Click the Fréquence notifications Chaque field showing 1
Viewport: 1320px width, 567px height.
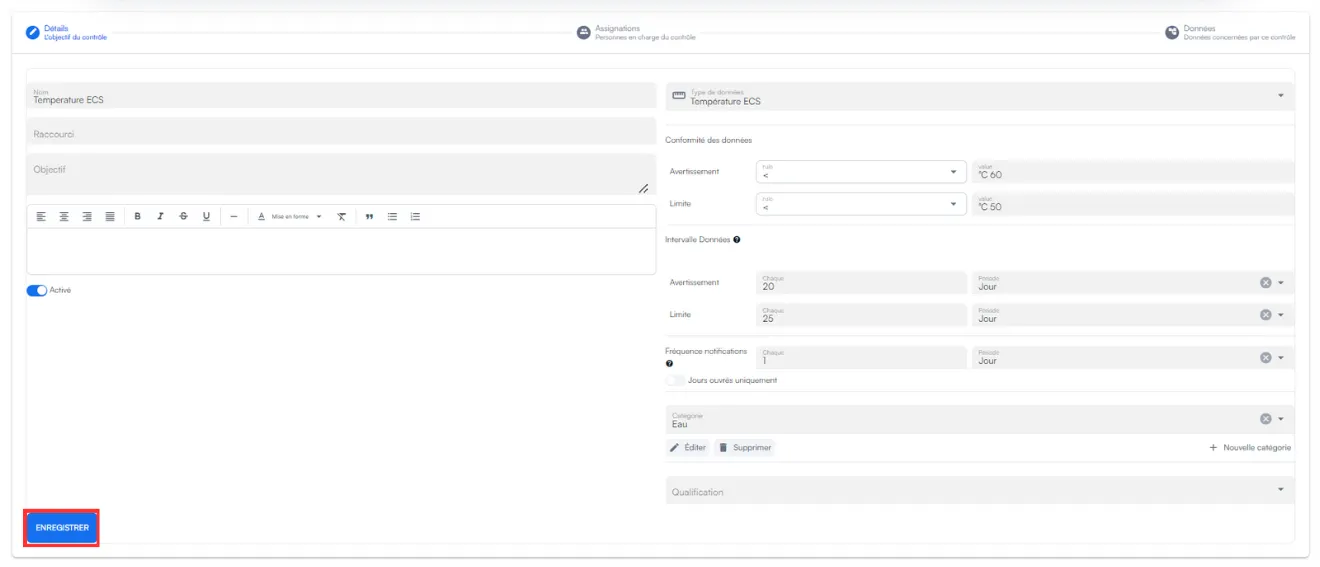(x=861, y=357)
